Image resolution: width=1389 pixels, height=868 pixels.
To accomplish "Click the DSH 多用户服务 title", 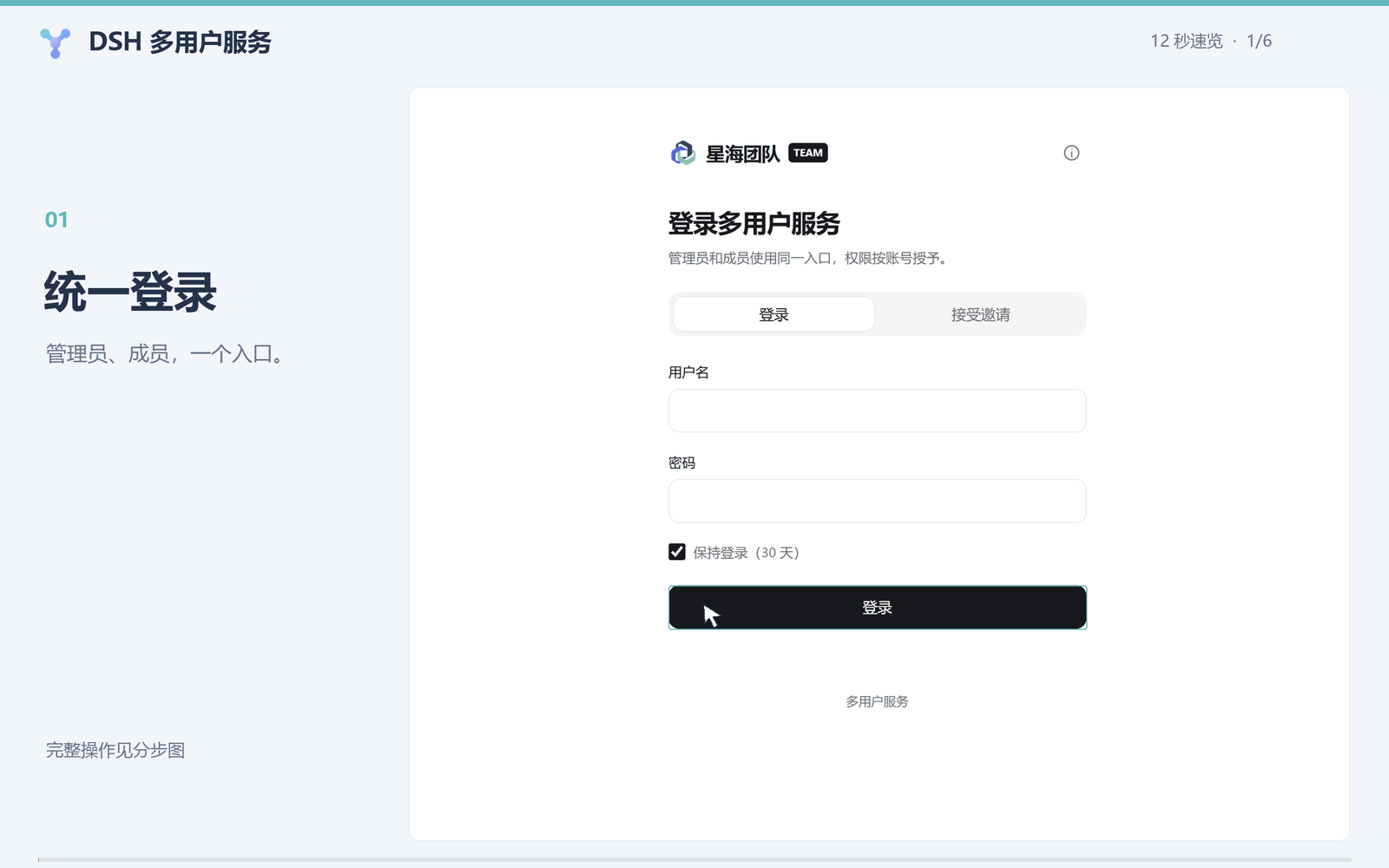I will pyautogui.click(x=180, y=42).
